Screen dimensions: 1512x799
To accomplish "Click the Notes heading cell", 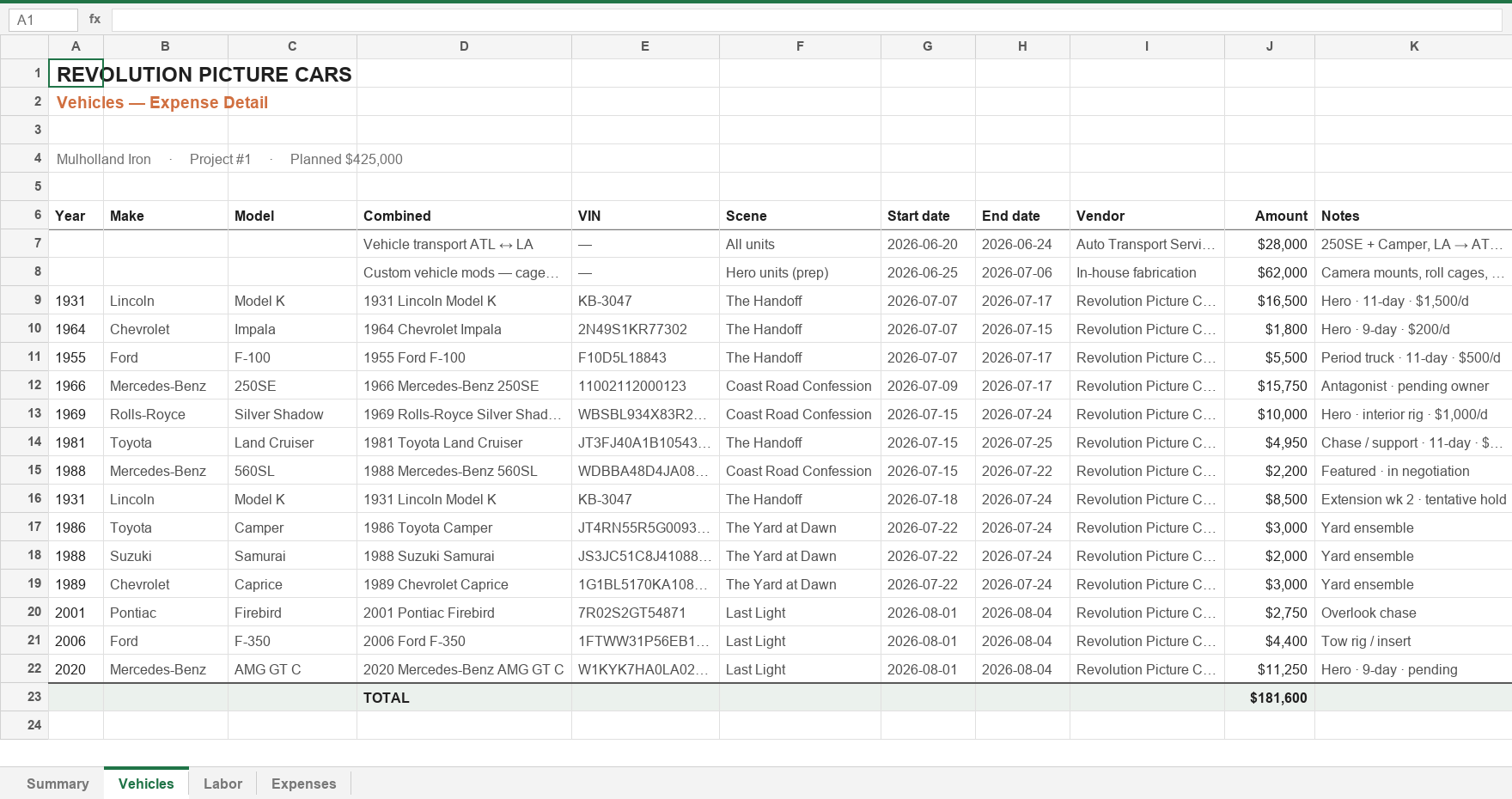I will [x=1413, y=216].
